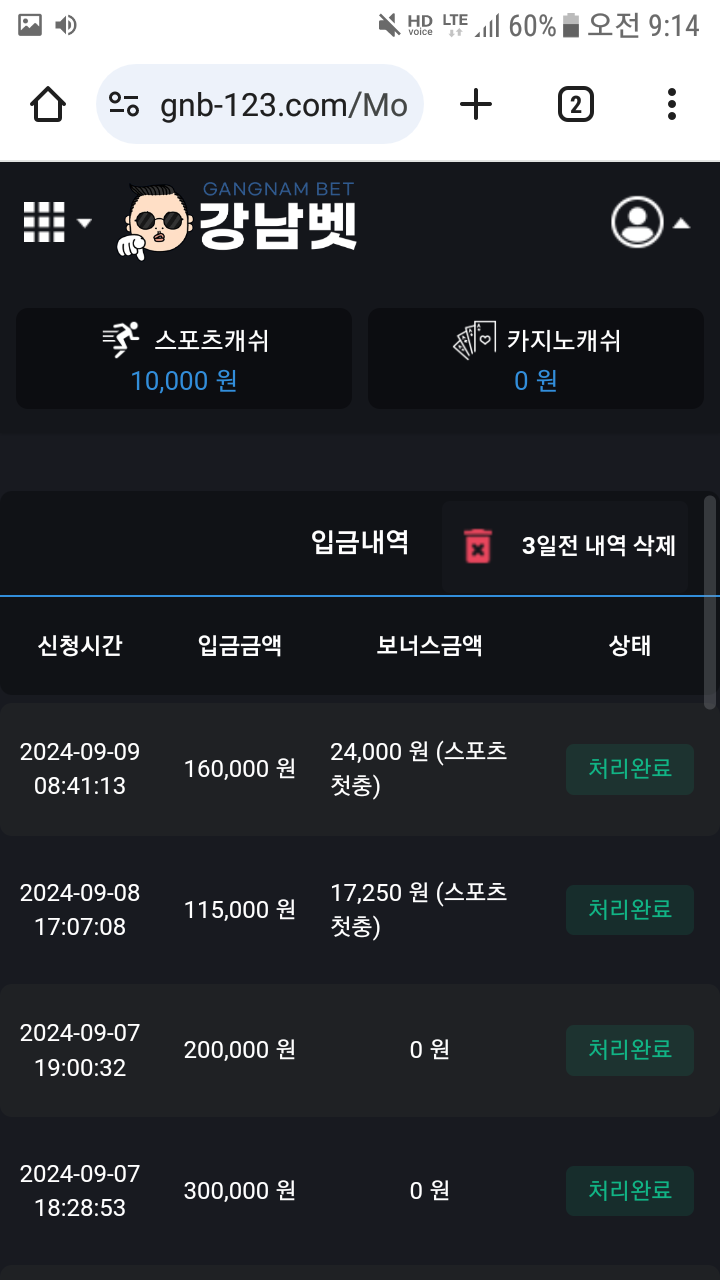Screen dimensions: 720x1280
Task: Open the user profile icon
Action: pos(637,222)
